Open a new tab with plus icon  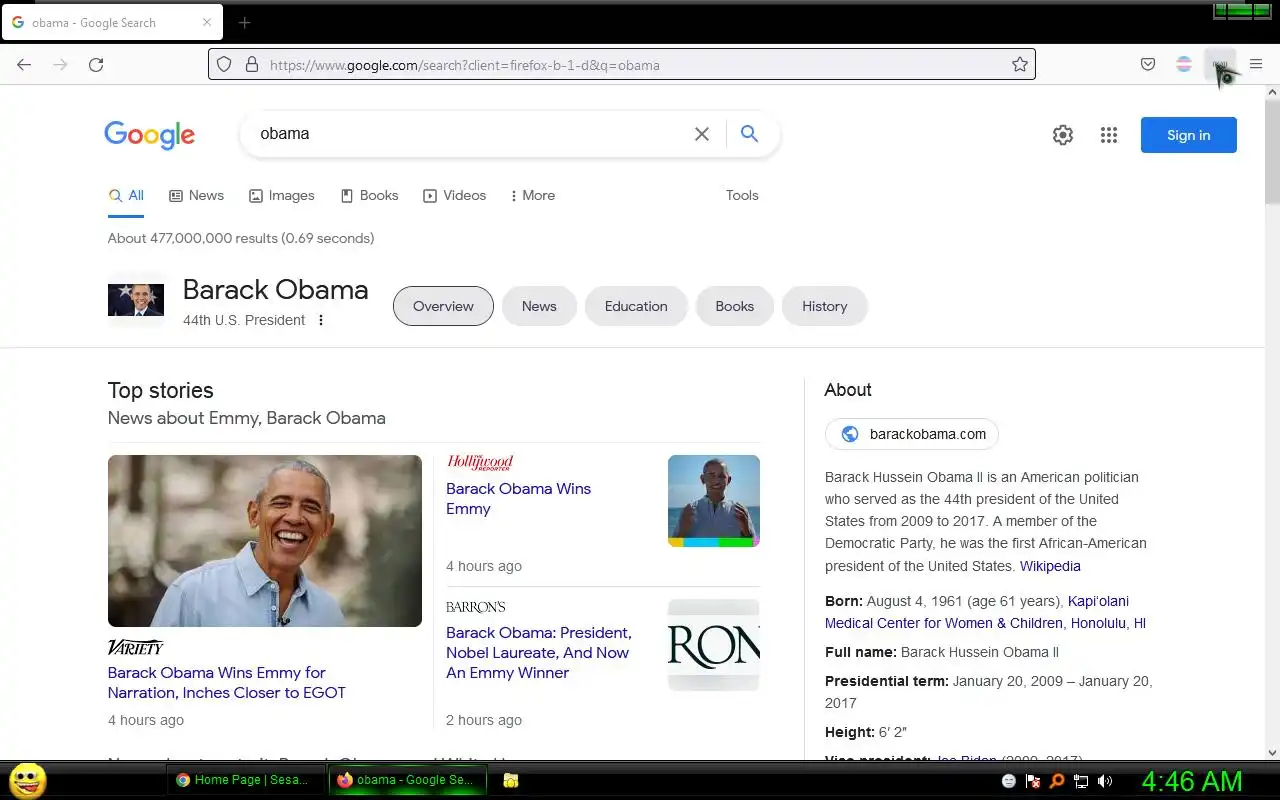[x=244, y=22]
